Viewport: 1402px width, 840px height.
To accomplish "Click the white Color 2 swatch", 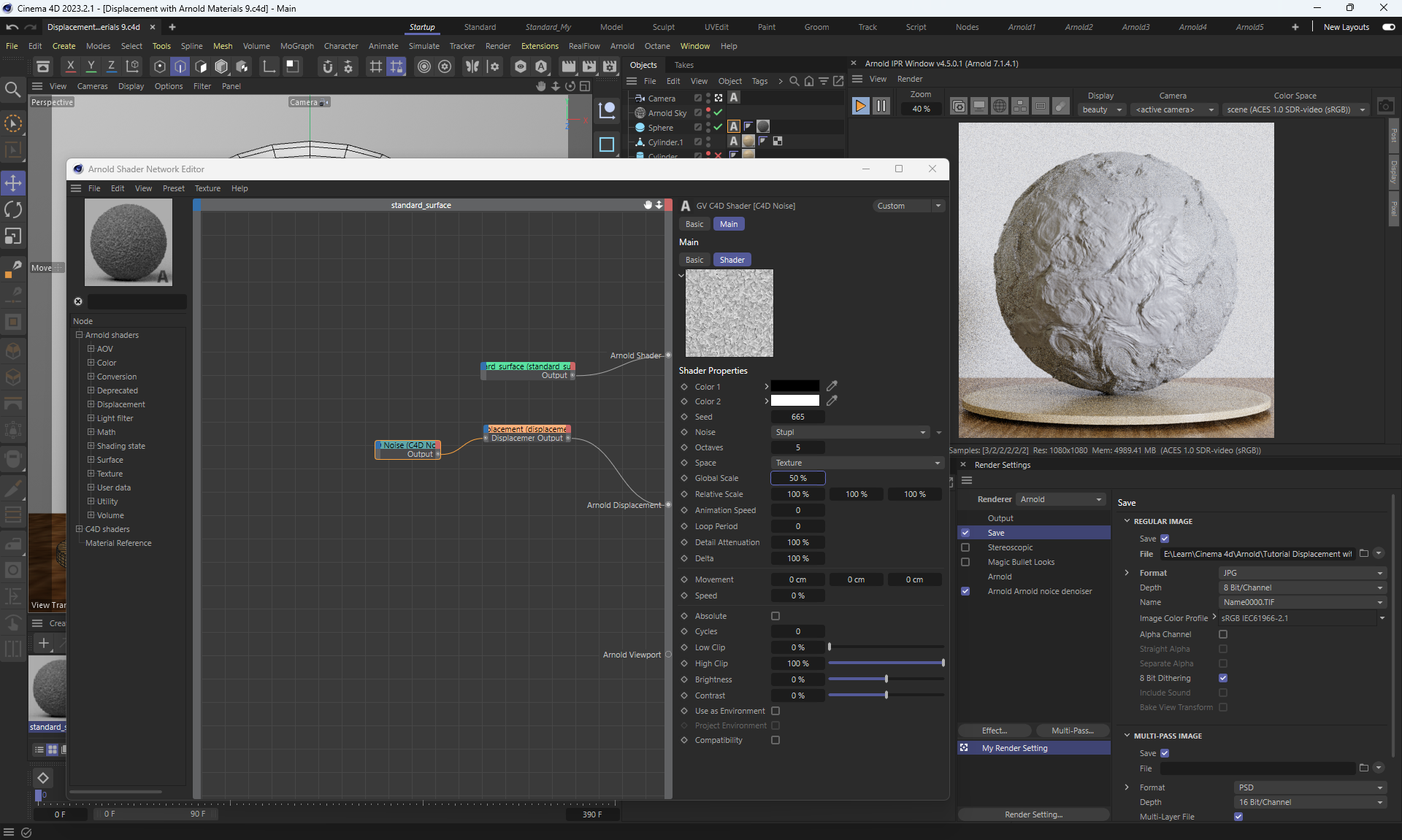I will (795, 401).
